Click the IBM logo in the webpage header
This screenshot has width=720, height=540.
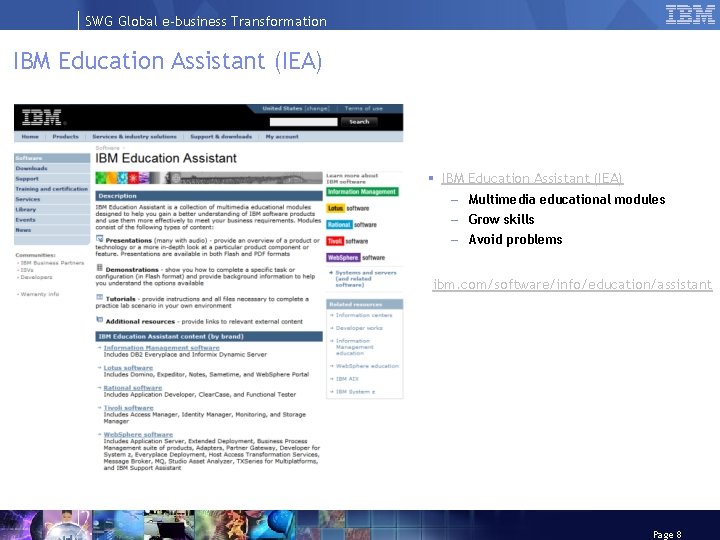coord(42,118)
